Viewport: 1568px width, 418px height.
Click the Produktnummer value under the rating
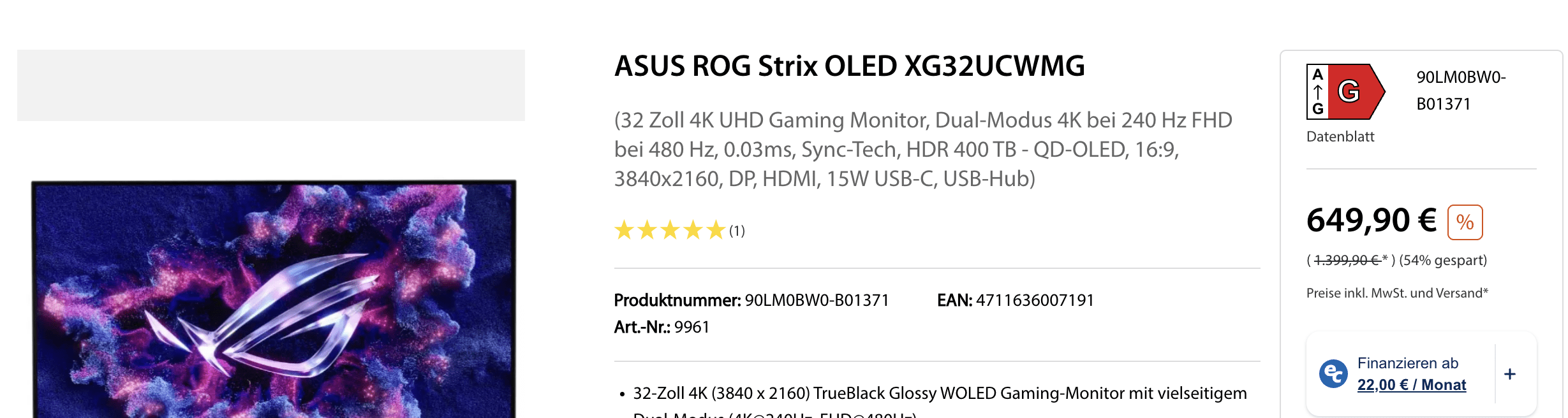coord(817,300)
